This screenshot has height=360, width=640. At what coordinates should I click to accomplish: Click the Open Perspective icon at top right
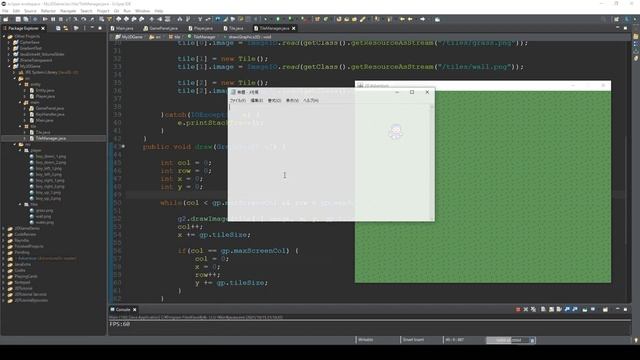pos(616,19)
